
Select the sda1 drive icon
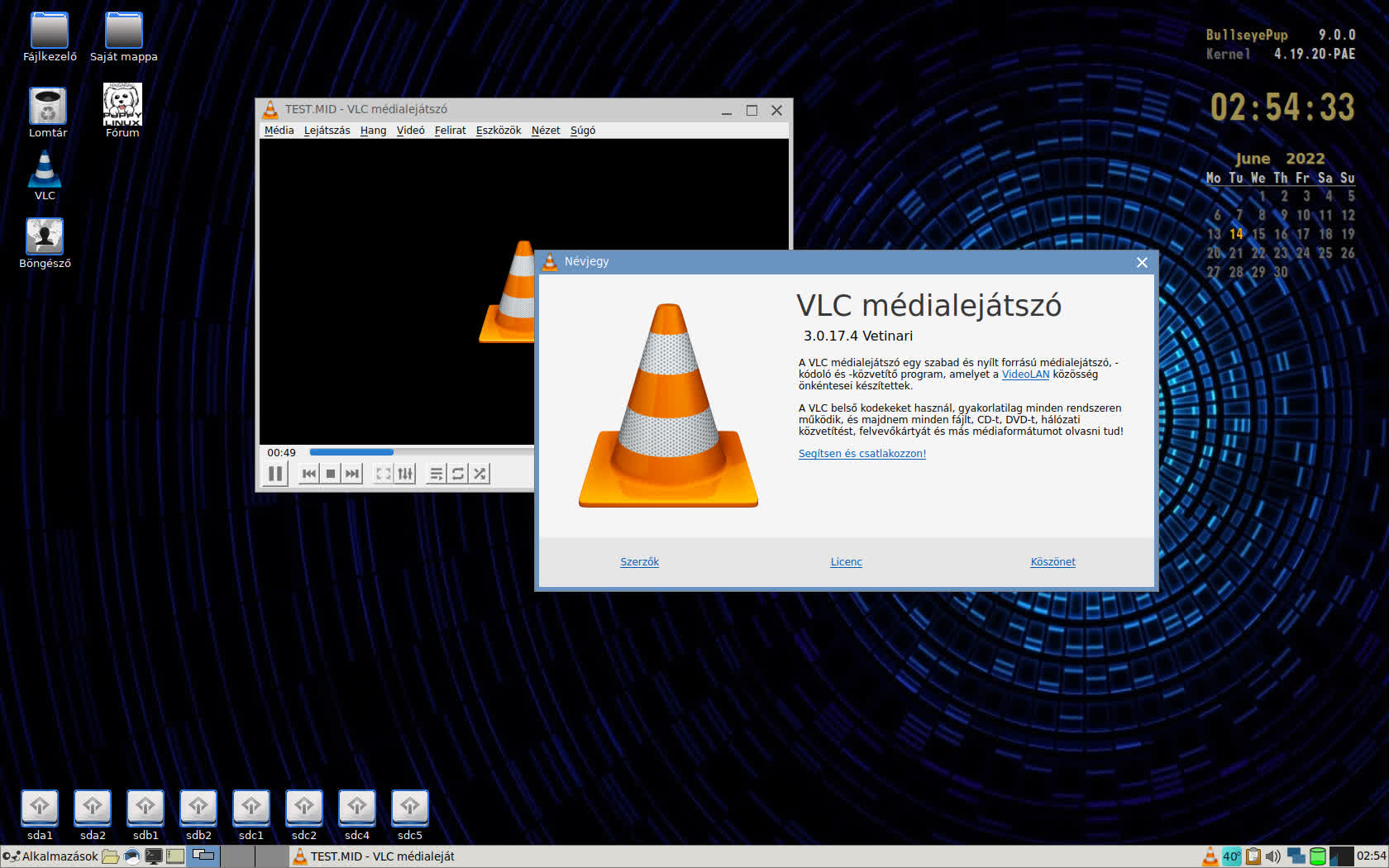click(x=40, y=815)
